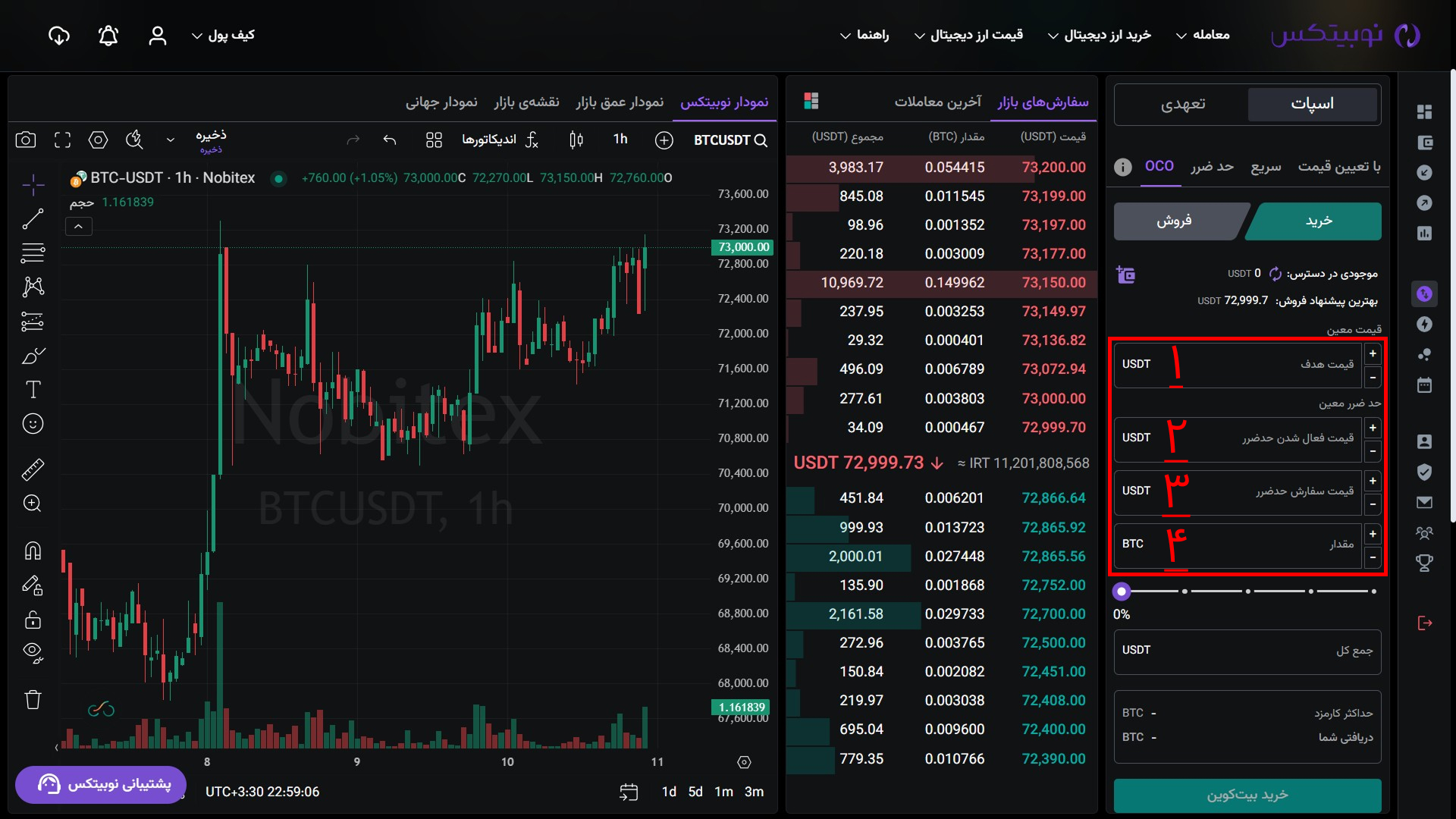Toggle hide all drawings eye icon
1456x819 pixels.
(33, 652)
